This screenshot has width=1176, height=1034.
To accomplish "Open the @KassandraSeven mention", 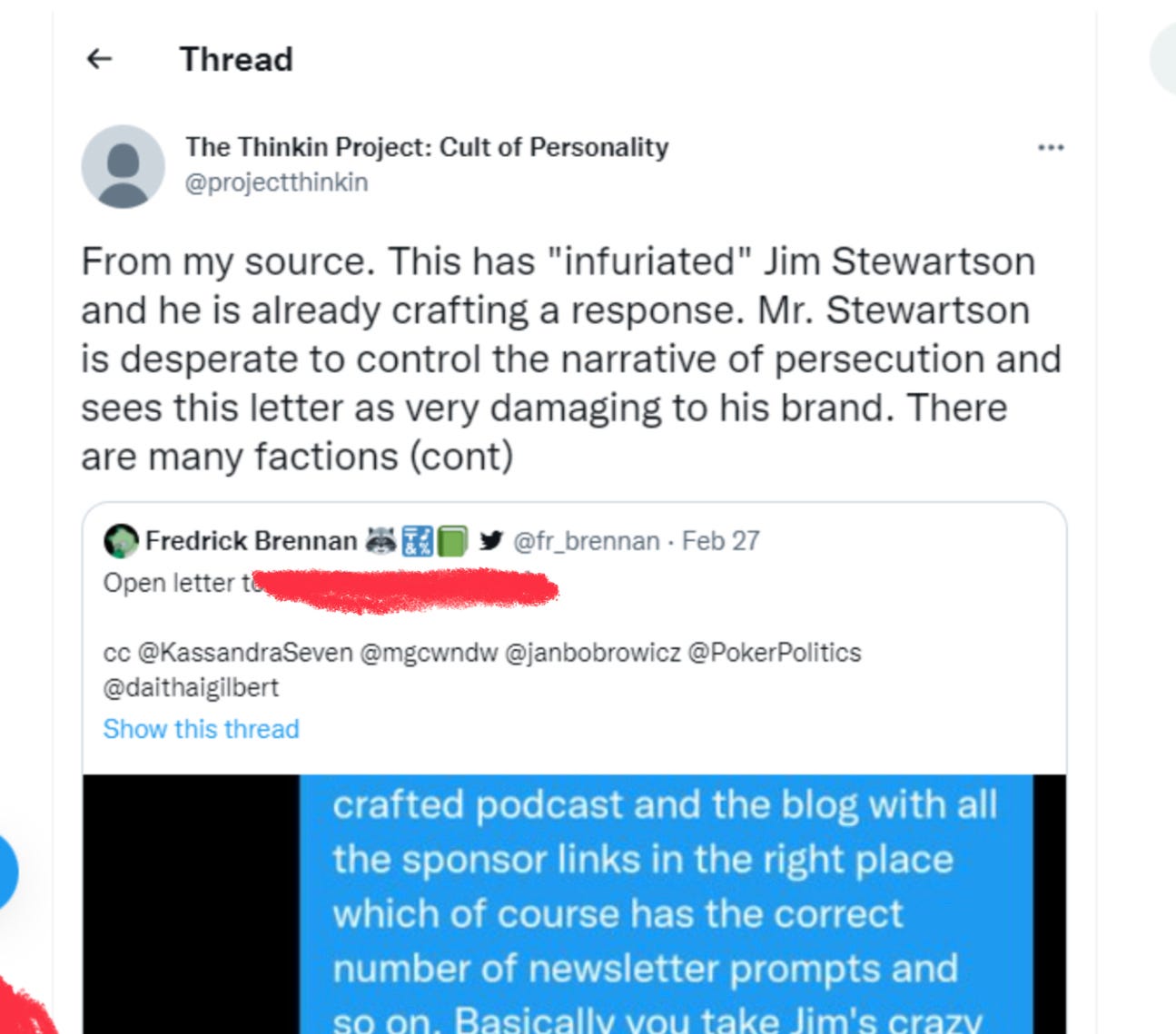I will [244, 653].
